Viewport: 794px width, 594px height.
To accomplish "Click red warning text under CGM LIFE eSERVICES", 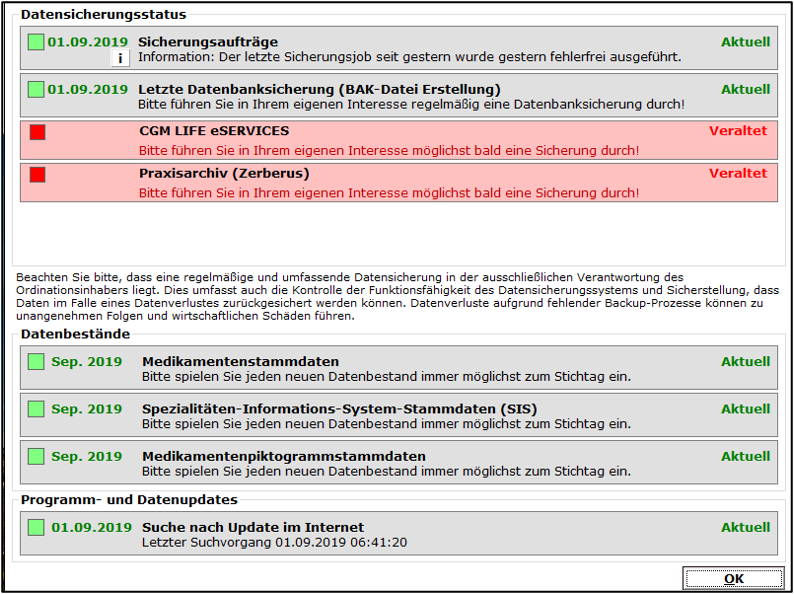I will point(389,151).
